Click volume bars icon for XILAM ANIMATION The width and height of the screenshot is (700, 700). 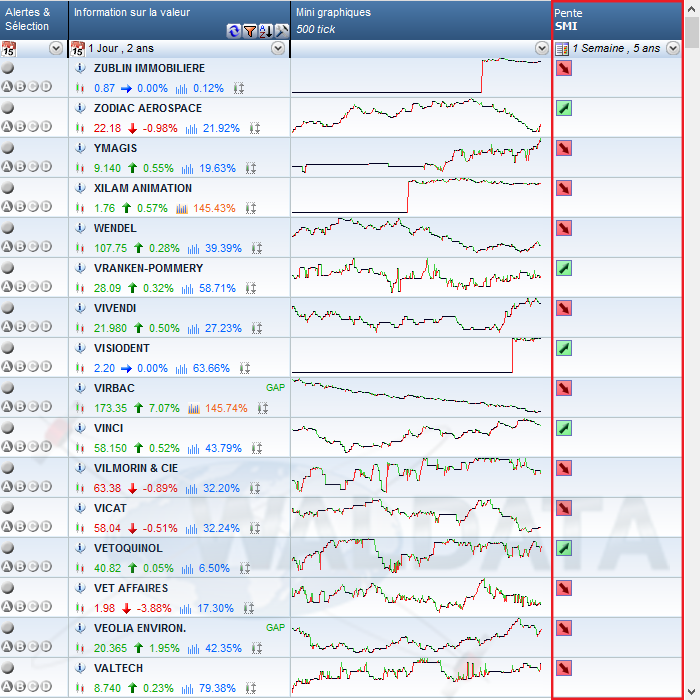182,208
